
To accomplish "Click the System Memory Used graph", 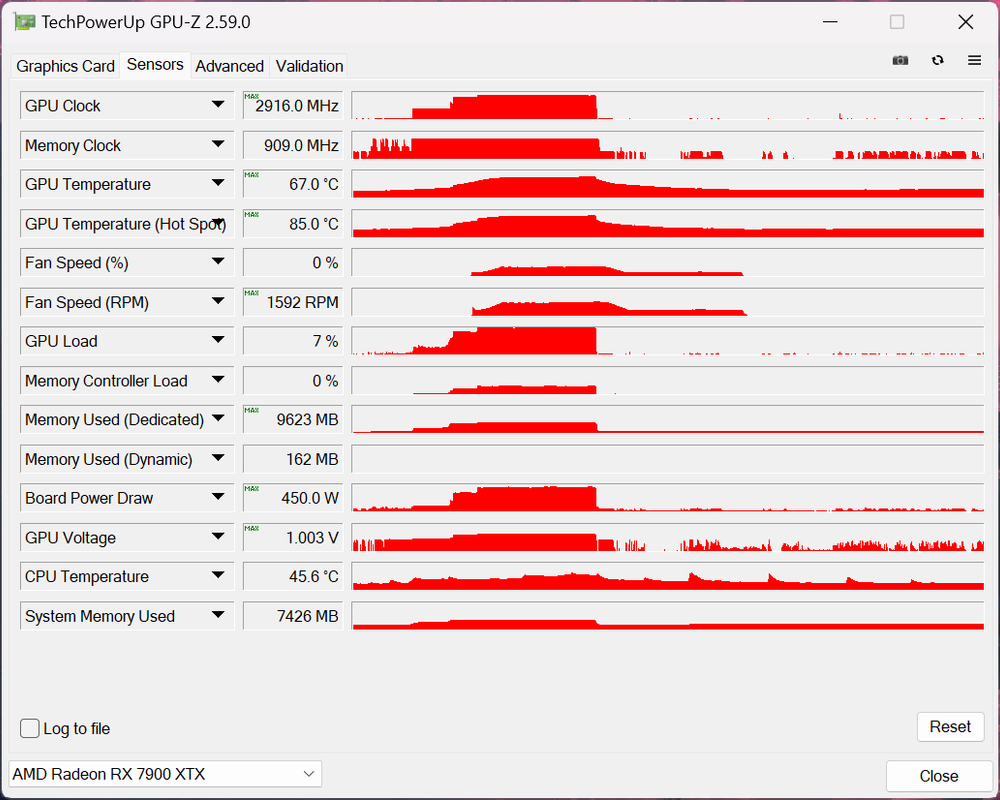I will 668,616.
